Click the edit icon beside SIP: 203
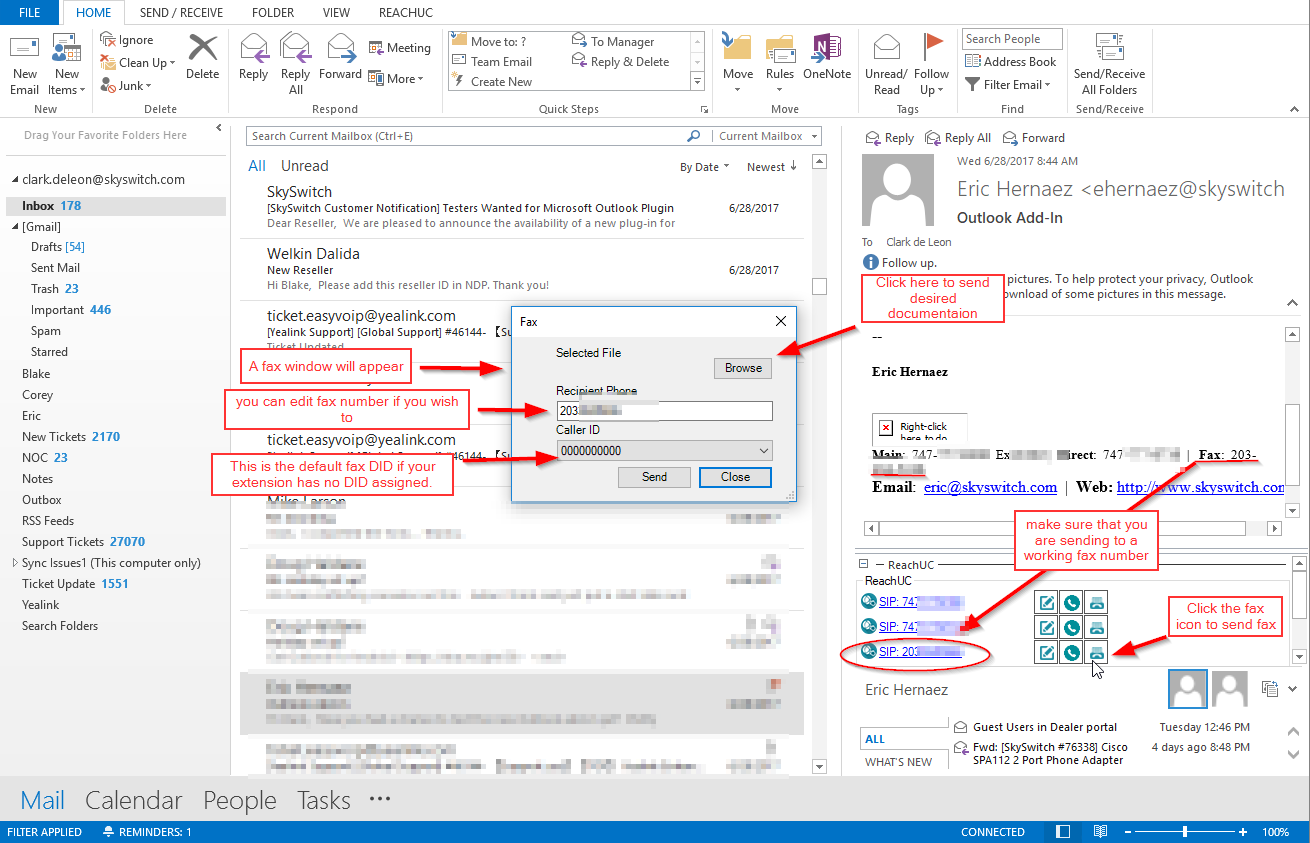This screenshot has width=1310, height=843. pyautogui.click(x=1046, y=653)
